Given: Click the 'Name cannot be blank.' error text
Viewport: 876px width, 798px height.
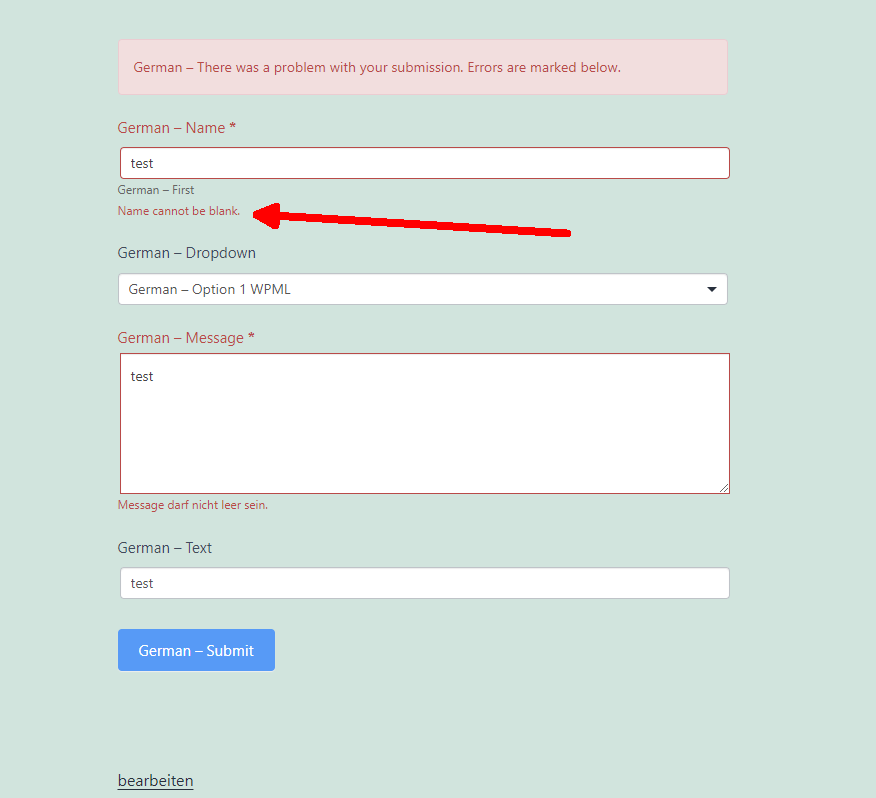Looking at the screenshot, I should [179, 211].
